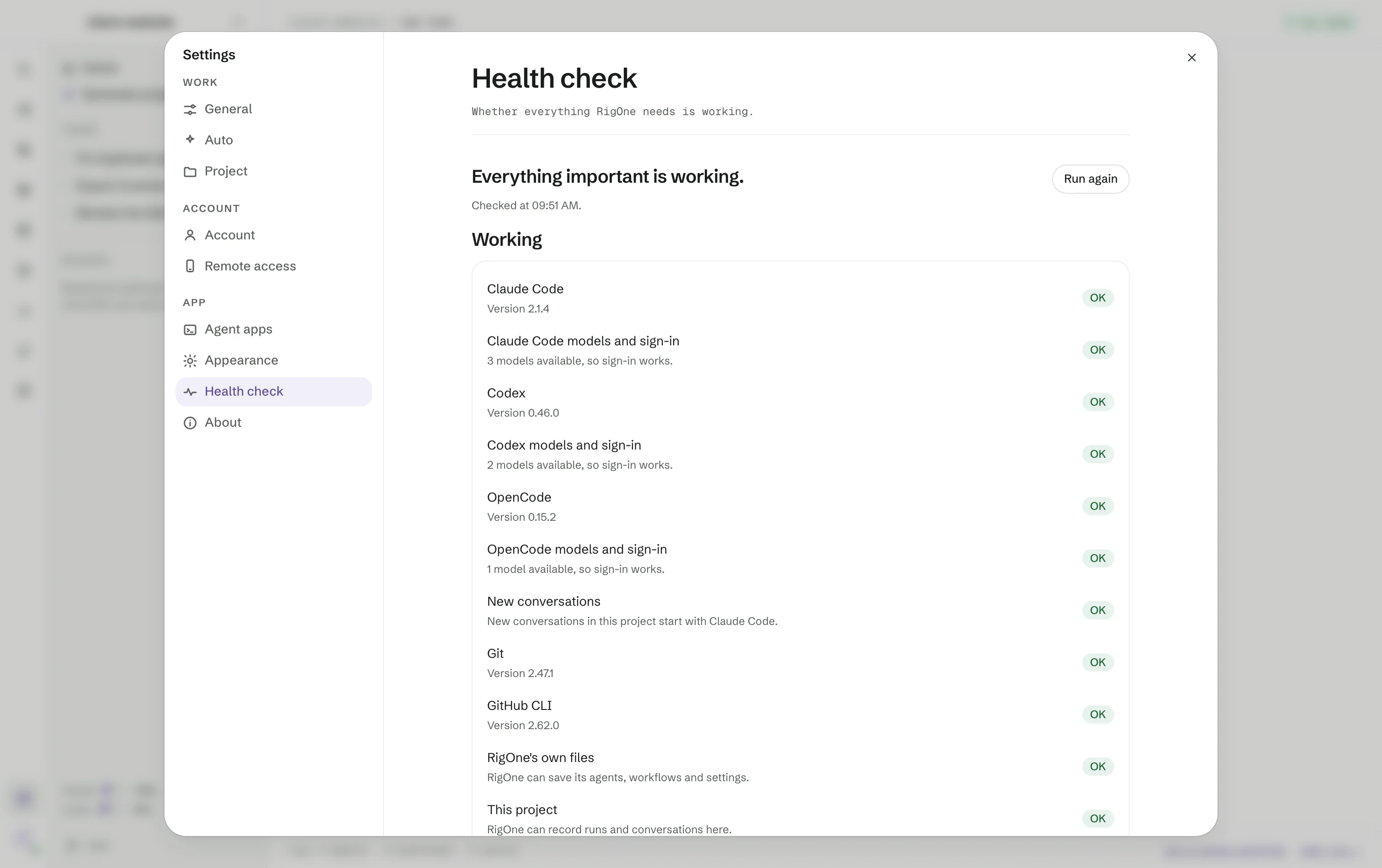Click 'OpenCode models and sign-in' title
The image size is (1382, 868).
pos(577,550)
